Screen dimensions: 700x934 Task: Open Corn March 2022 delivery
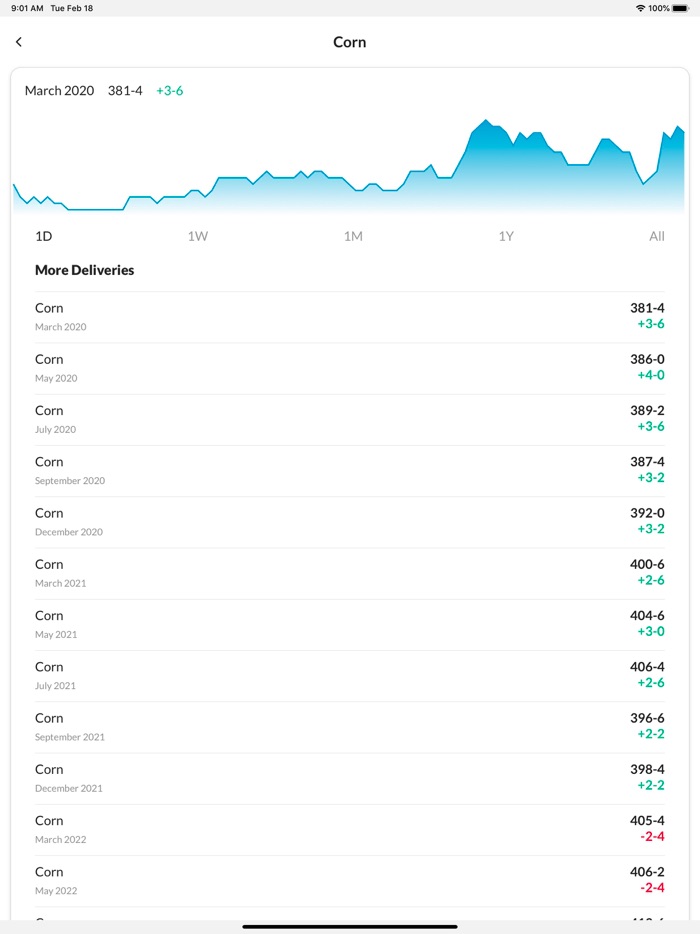point(350,829)
